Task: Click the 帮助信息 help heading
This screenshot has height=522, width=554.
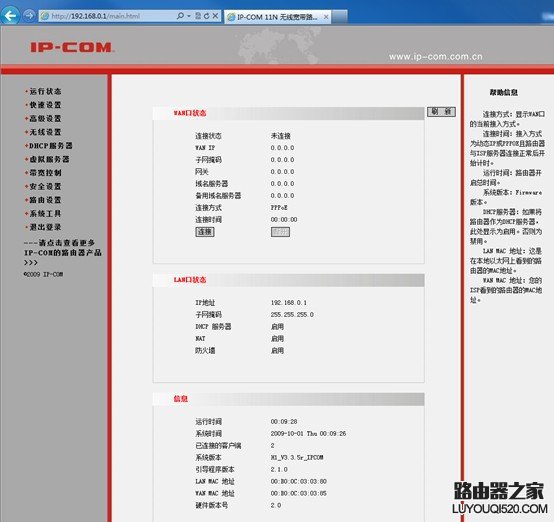Action: [504, 93]
